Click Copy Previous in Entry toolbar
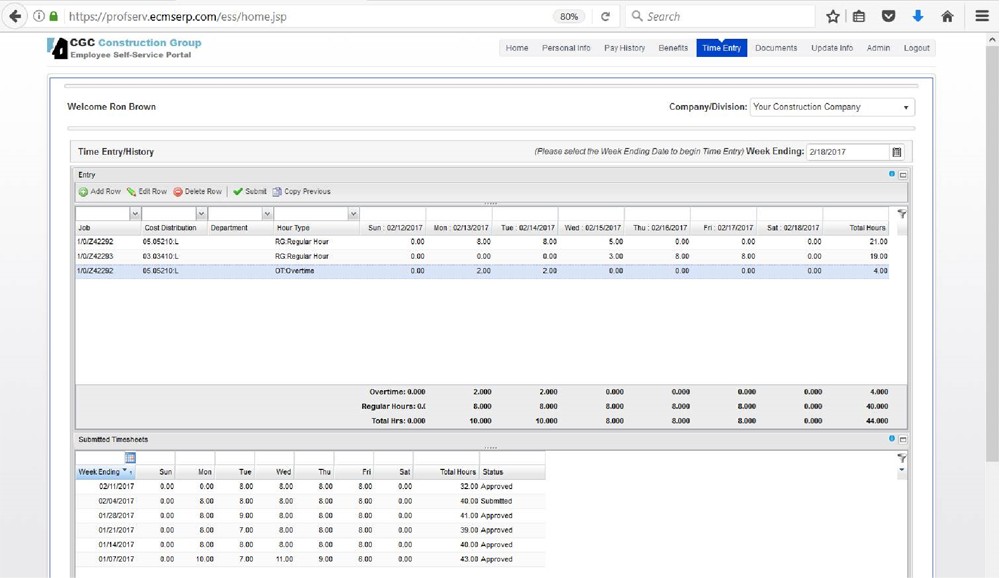Screen dimensions: 1000x578 [301, 192]
